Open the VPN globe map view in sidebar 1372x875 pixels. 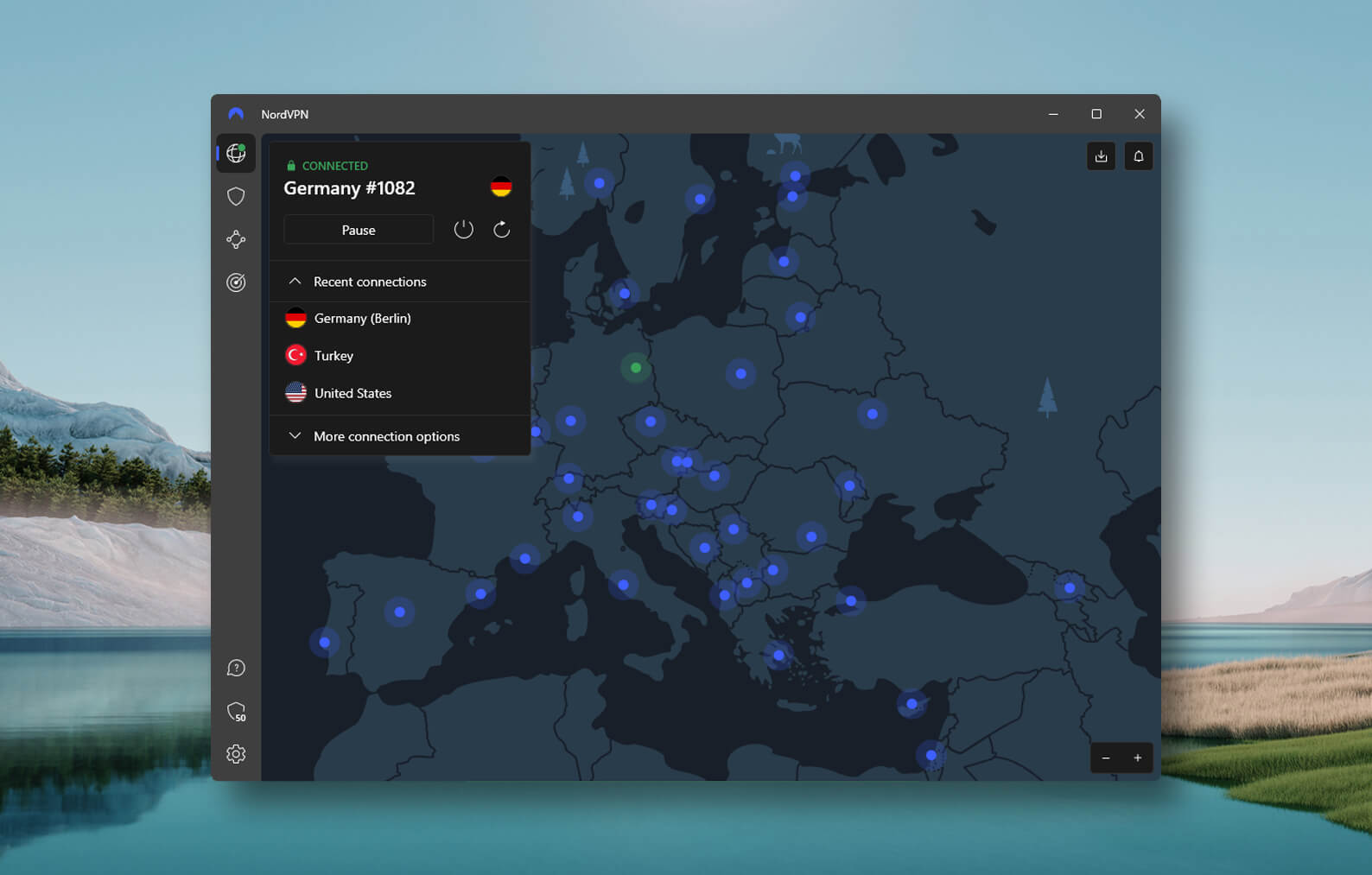[236, 154]
